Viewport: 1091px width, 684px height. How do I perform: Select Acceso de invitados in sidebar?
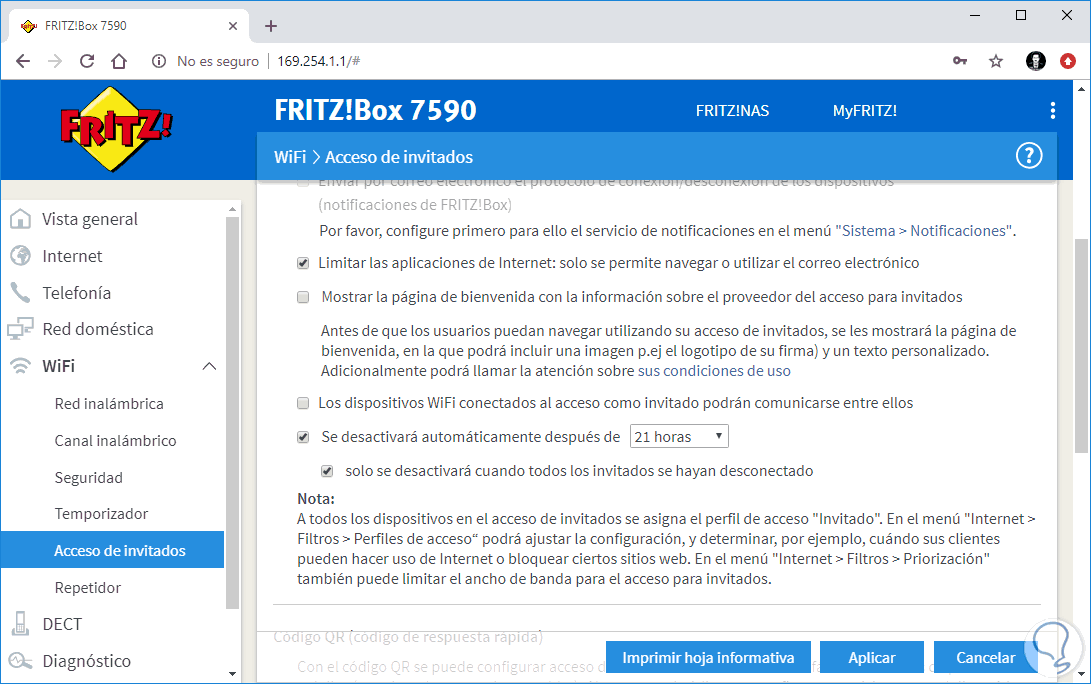(113, 550)
